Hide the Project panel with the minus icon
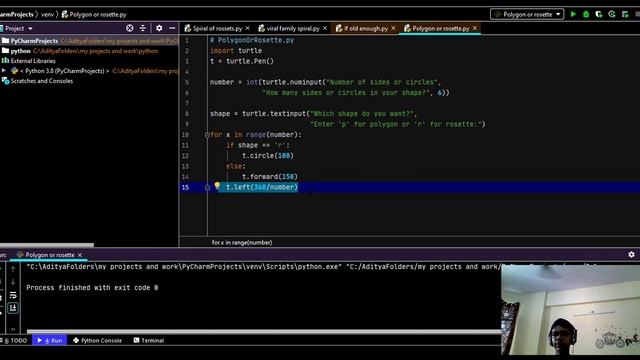 coord(172,28)
